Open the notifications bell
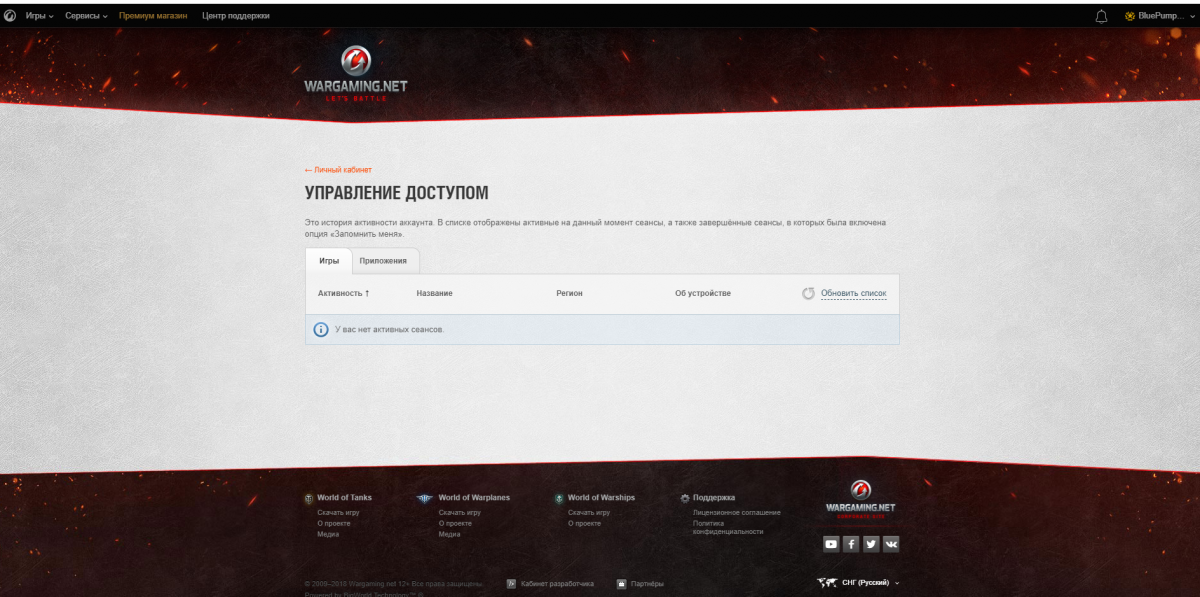This screenshot has height=597, width=1200. click(1101, 16)
